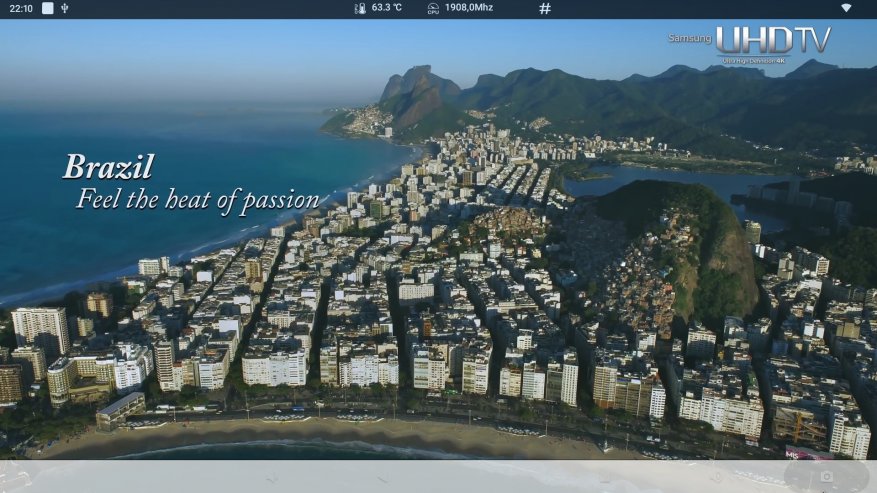
Task: Click the twin-peaked mountain in the video
Action: click(x=418, y=92)
